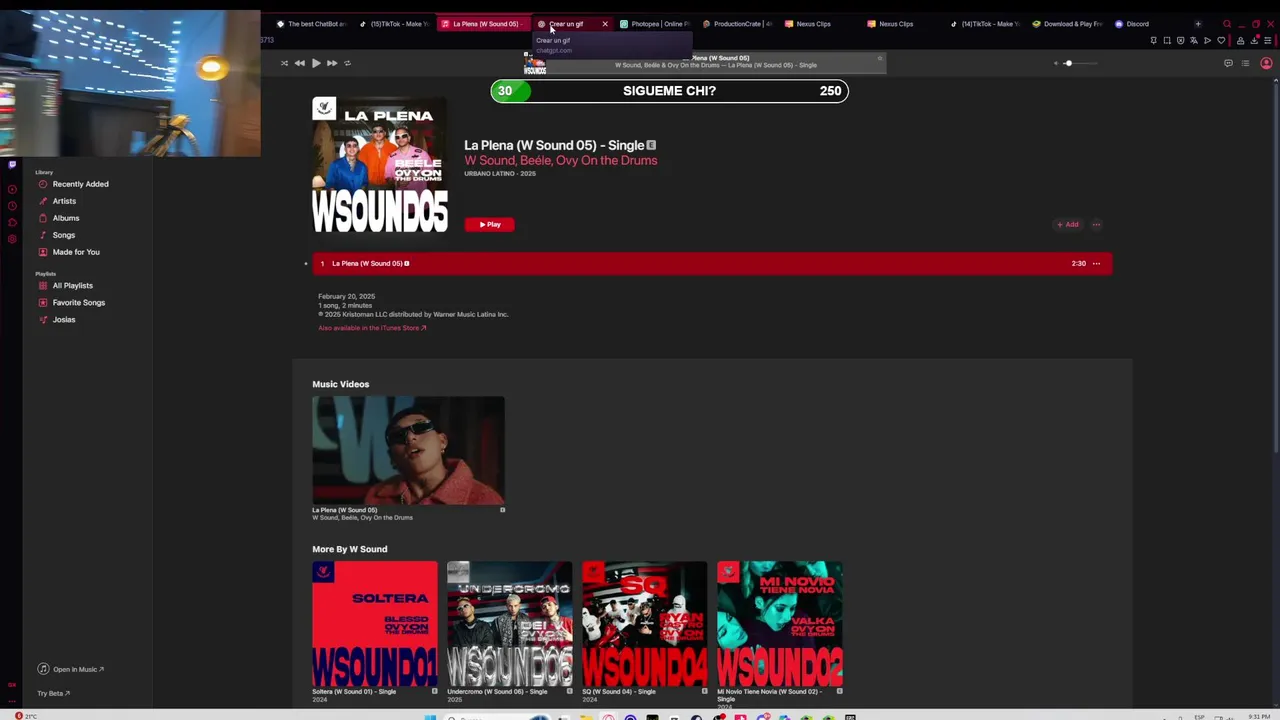Open a new browser tab
The height and width of the screenshot is (720, 1280).
[x=1198, y=24]
